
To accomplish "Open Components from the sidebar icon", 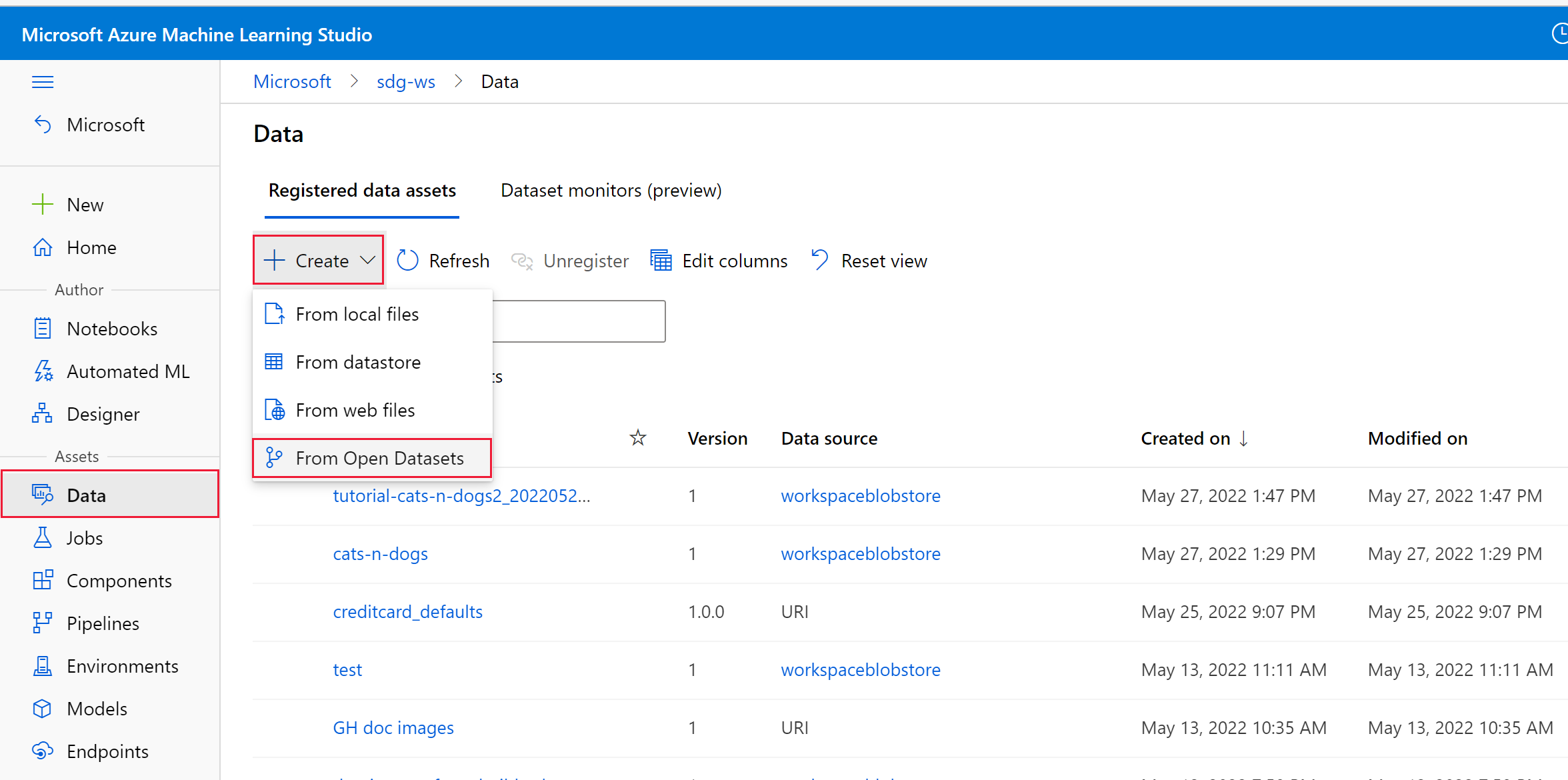I will [x=43, y=581].
